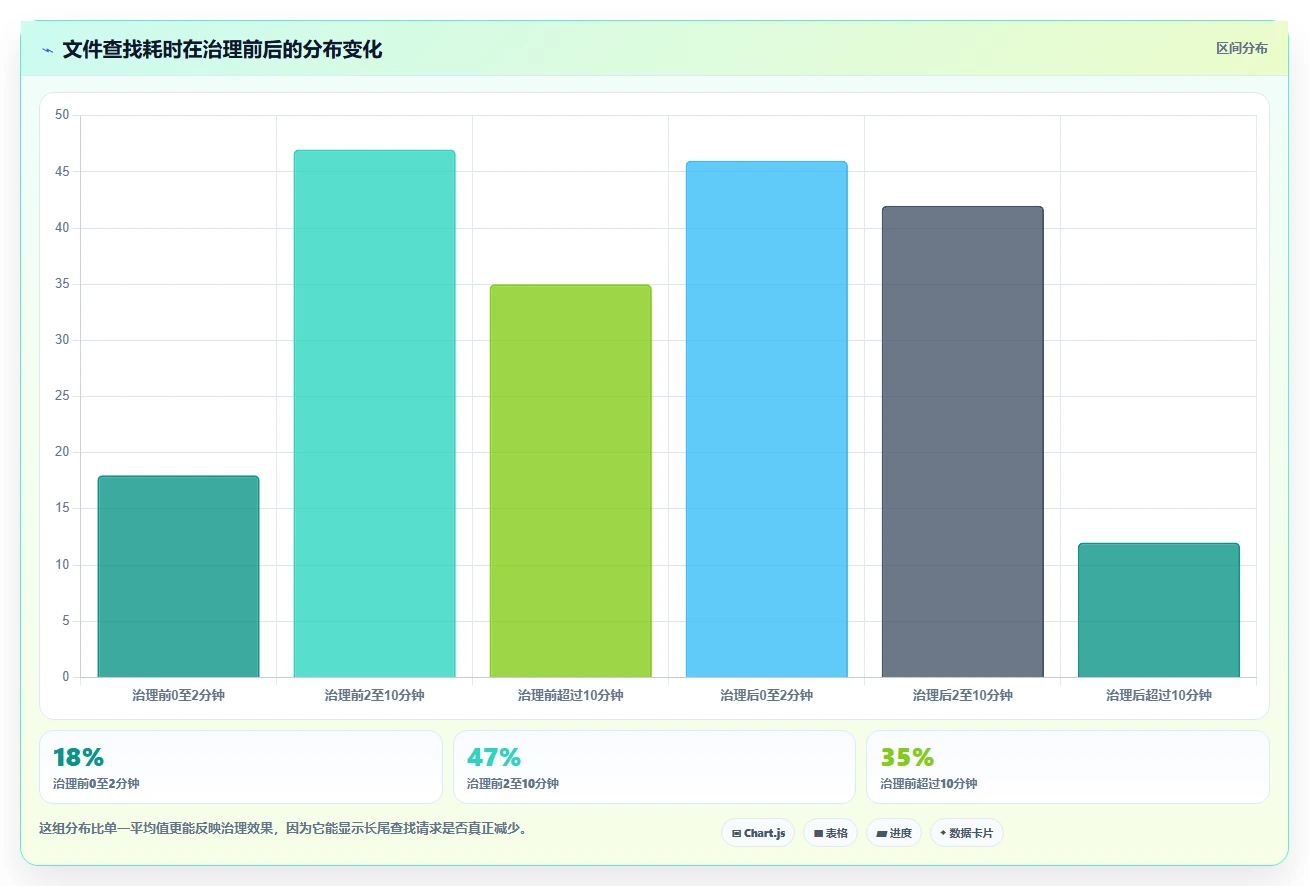The width and height of the screenshot is (1309, 886).
Task: Click the lightning icon beside the chart title
Action: tap(47, 50)
